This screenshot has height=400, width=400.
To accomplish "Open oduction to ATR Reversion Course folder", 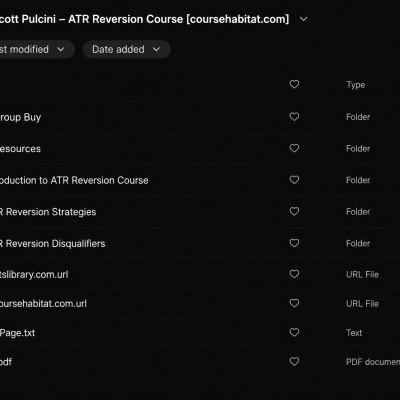I will pyautogui.click(x=74, y=180).
